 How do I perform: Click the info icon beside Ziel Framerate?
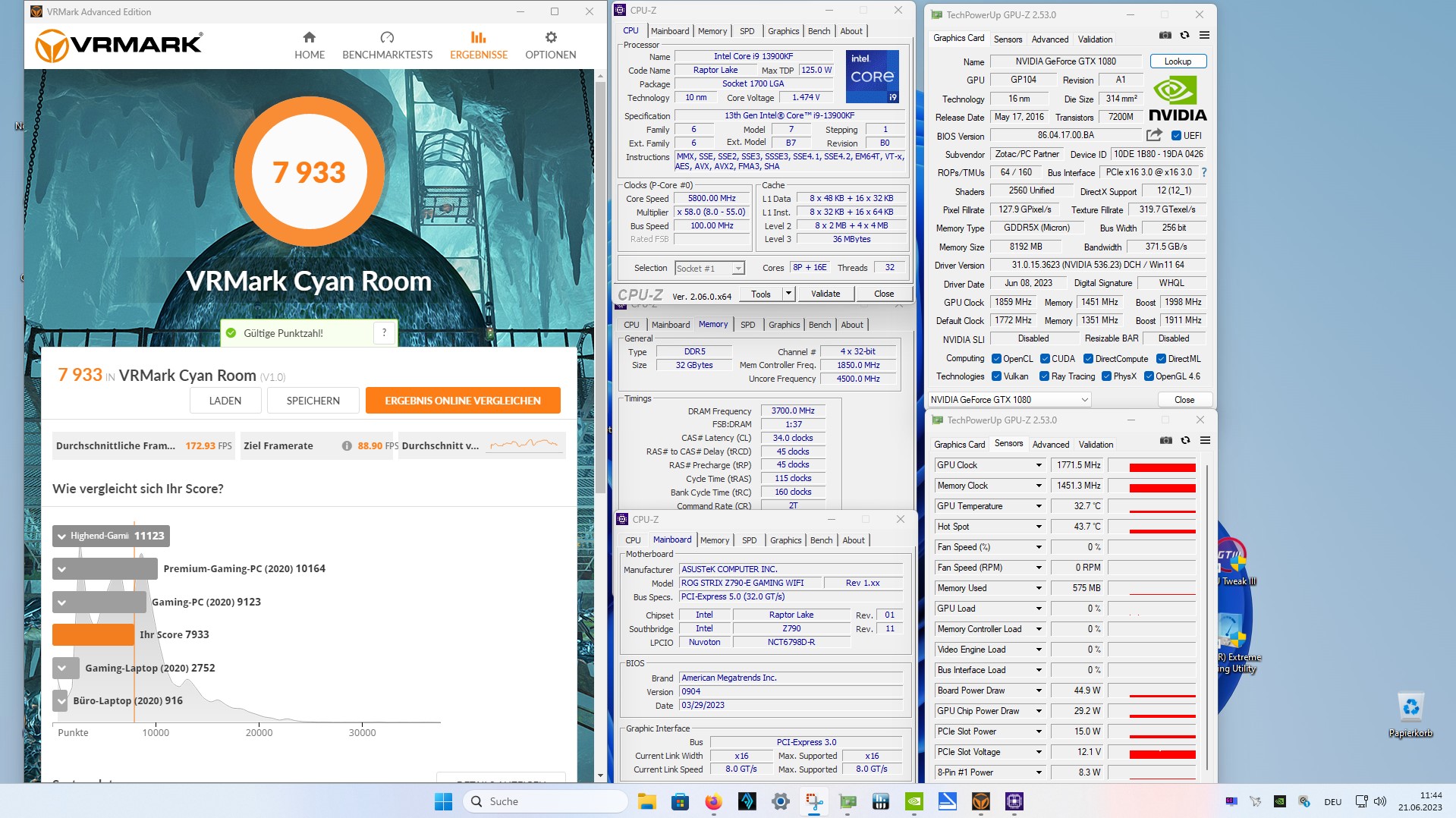pyautogui.click(x=347, y=446)
